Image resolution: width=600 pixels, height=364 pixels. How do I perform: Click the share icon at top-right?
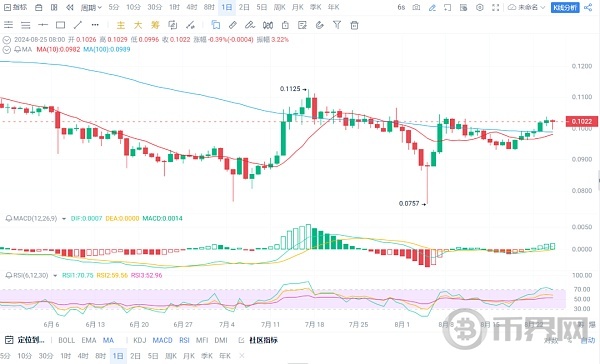coord(588,7)
